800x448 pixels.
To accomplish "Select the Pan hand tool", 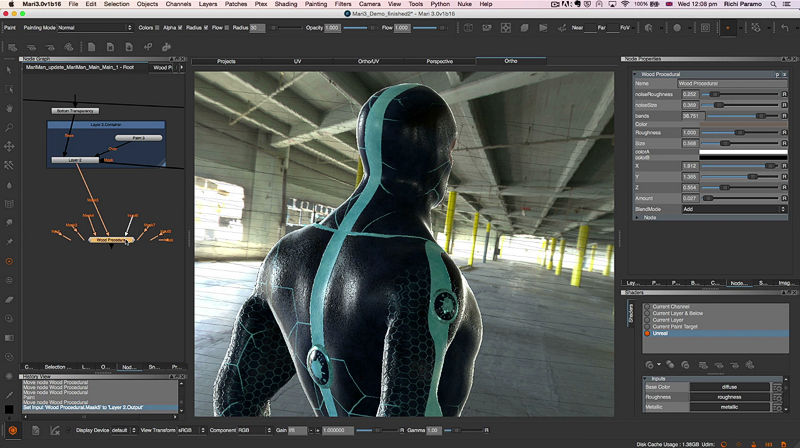I will pyautogui.click(x=9, y=107).
